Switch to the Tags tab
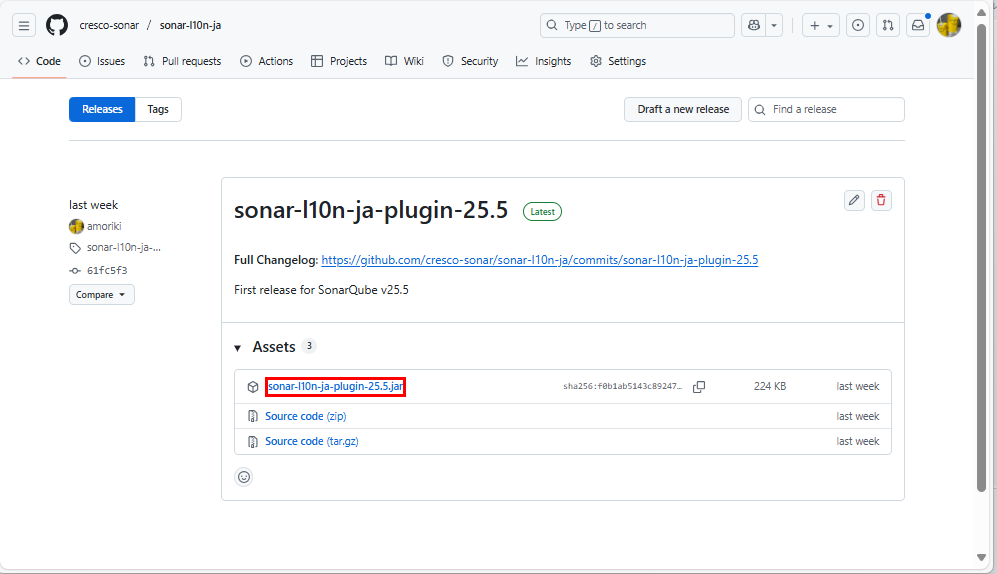The image size is (997, 574). point(158,109)
